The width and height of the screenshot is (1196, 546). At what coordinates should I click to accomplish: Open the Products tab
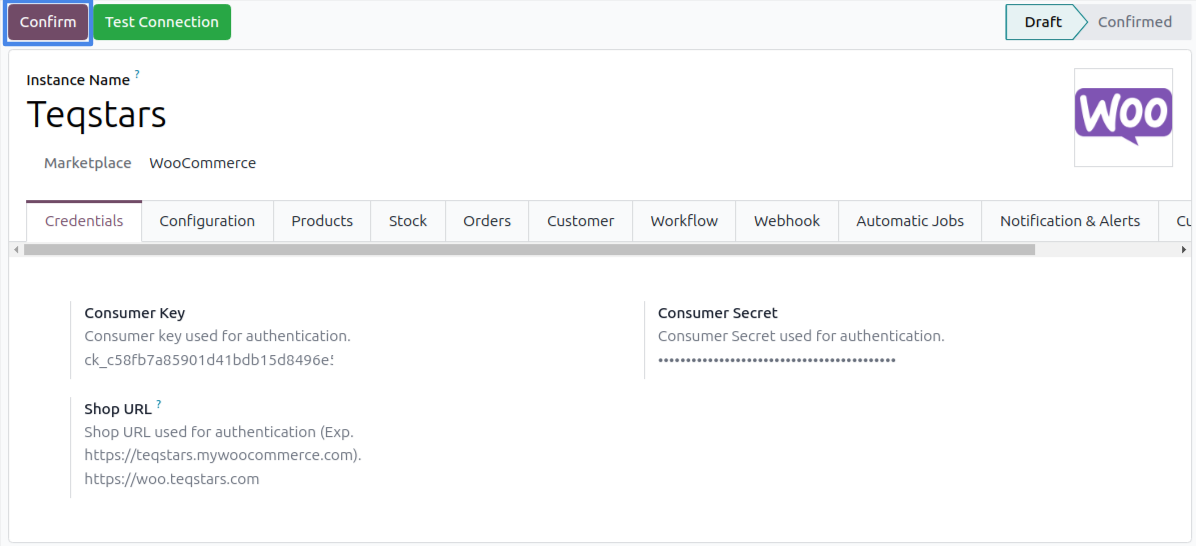coord(322,221)
